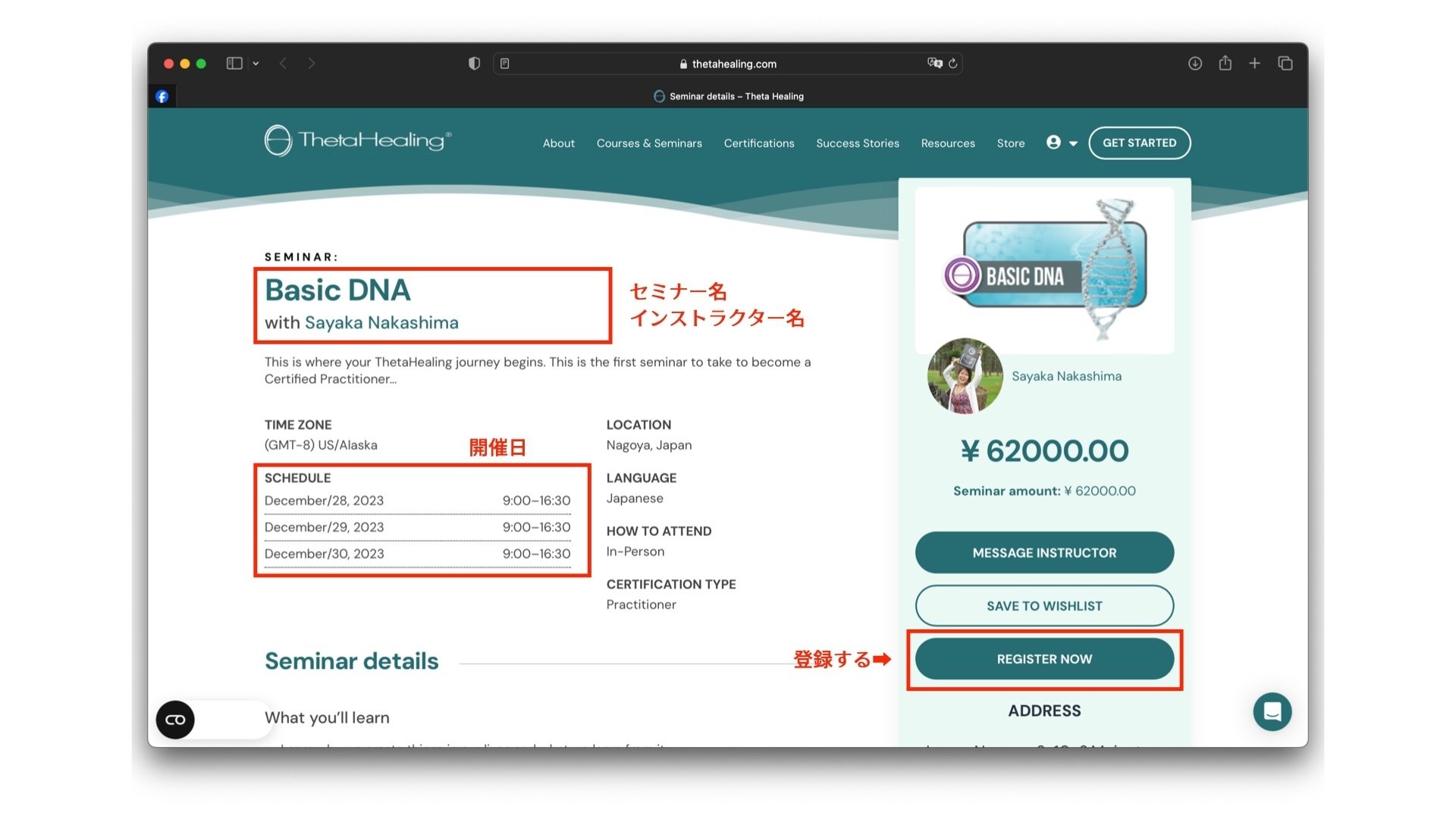Open instructor profile photo
The height and width of the screenshot is (819, 1456).
(965, 376)
